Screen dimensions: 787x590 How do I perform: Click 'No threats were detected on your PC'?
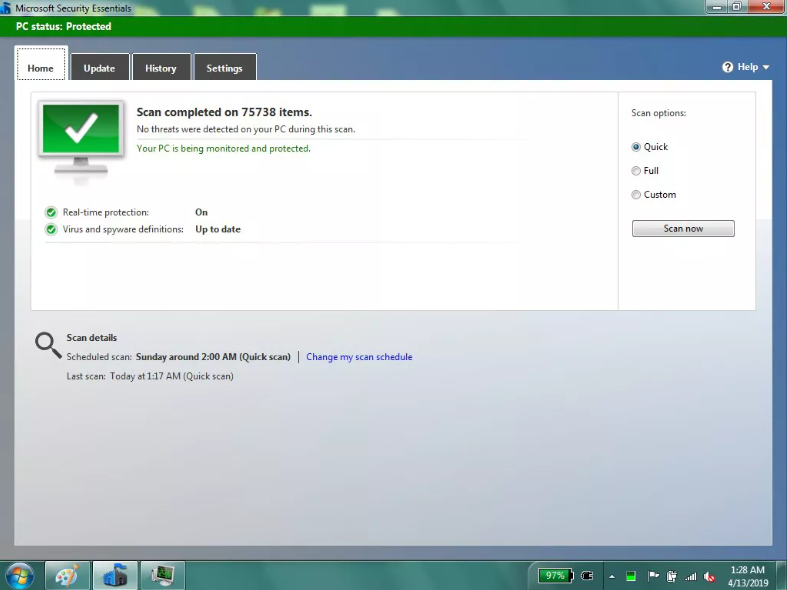(246, 129)
